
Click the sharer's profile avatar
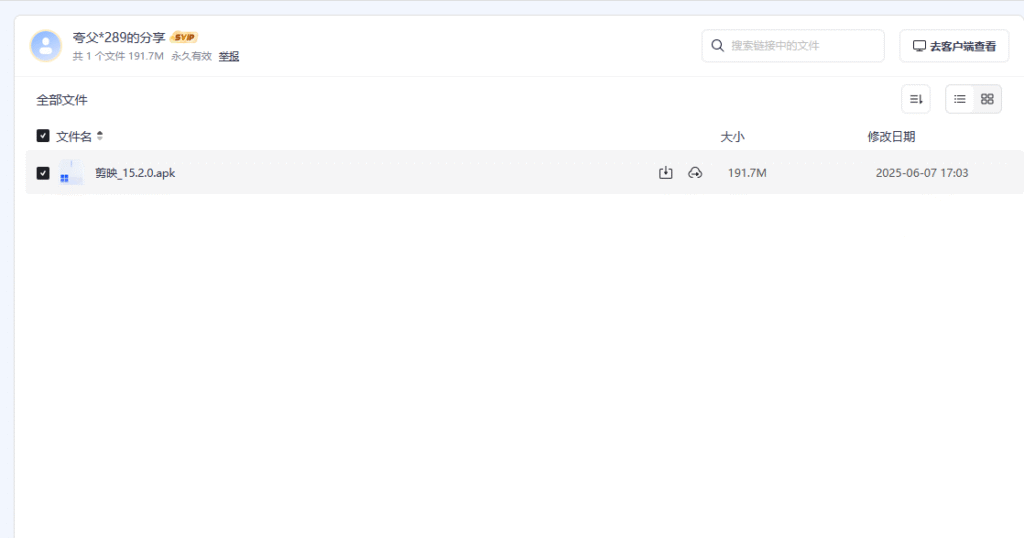coord(45,45)
